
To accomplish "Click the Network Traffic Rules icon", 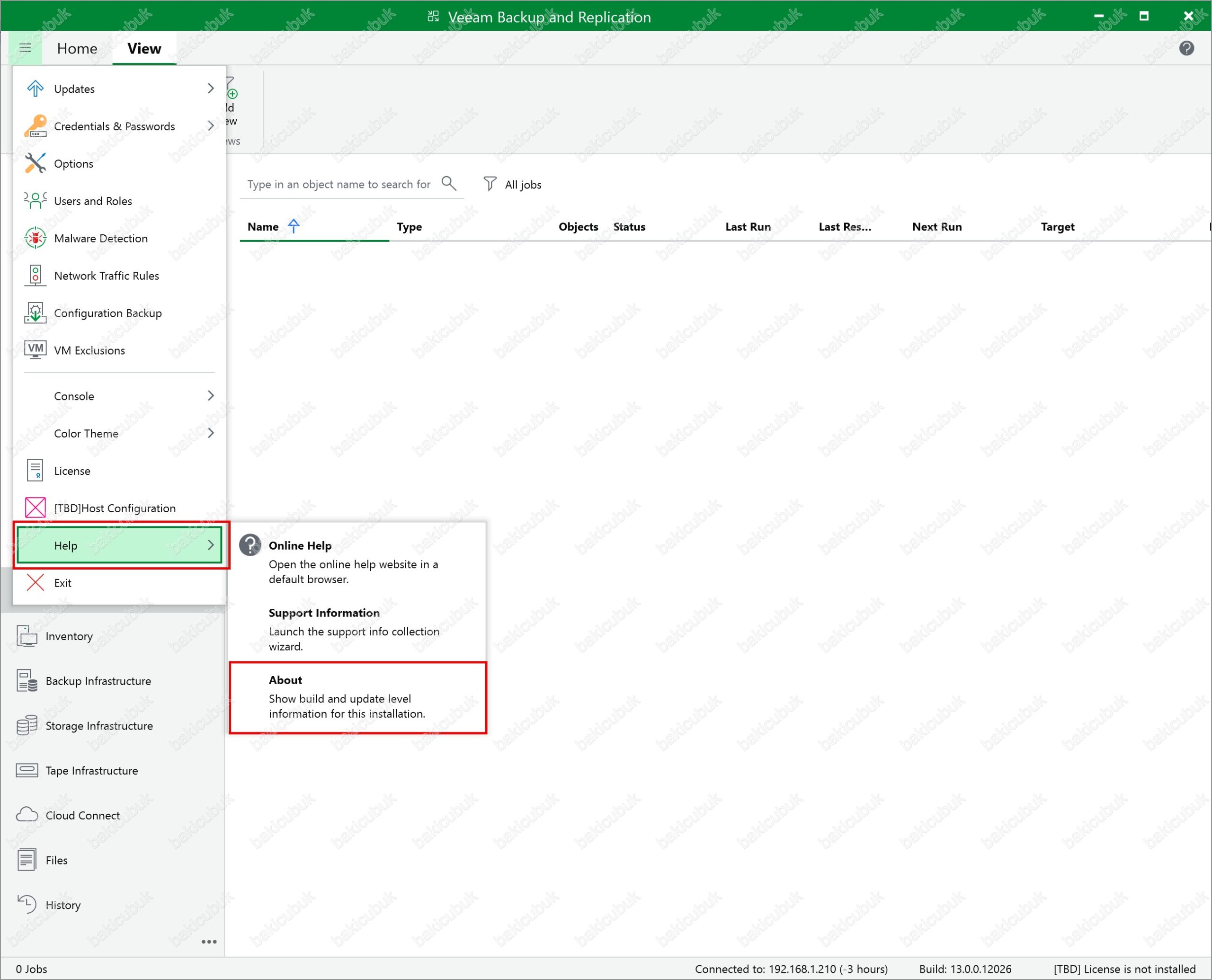I will (35, 275).
